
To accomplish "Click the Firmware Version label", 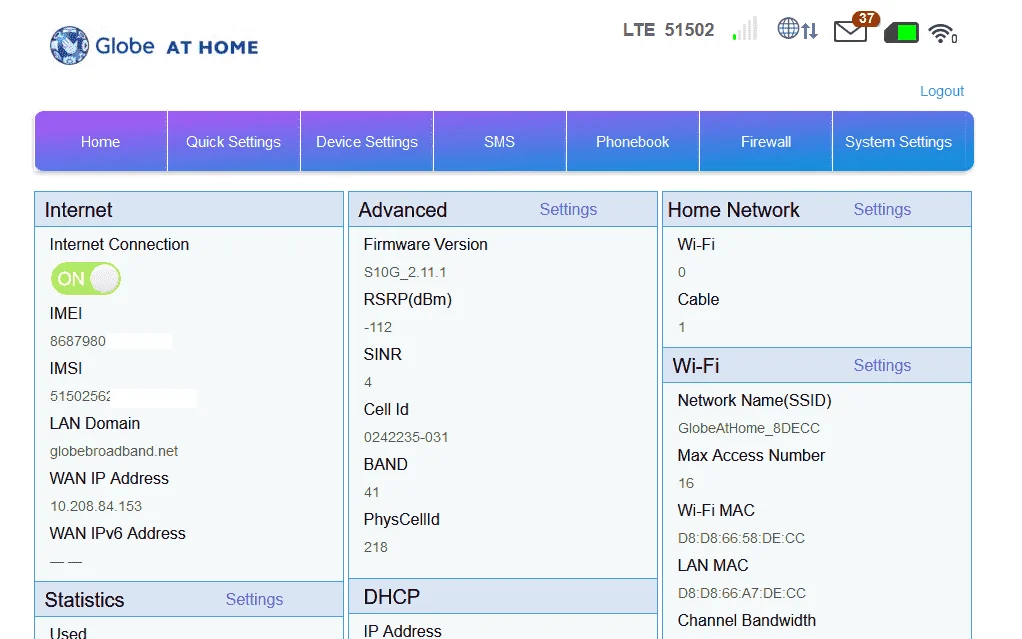I will (426, 245).
